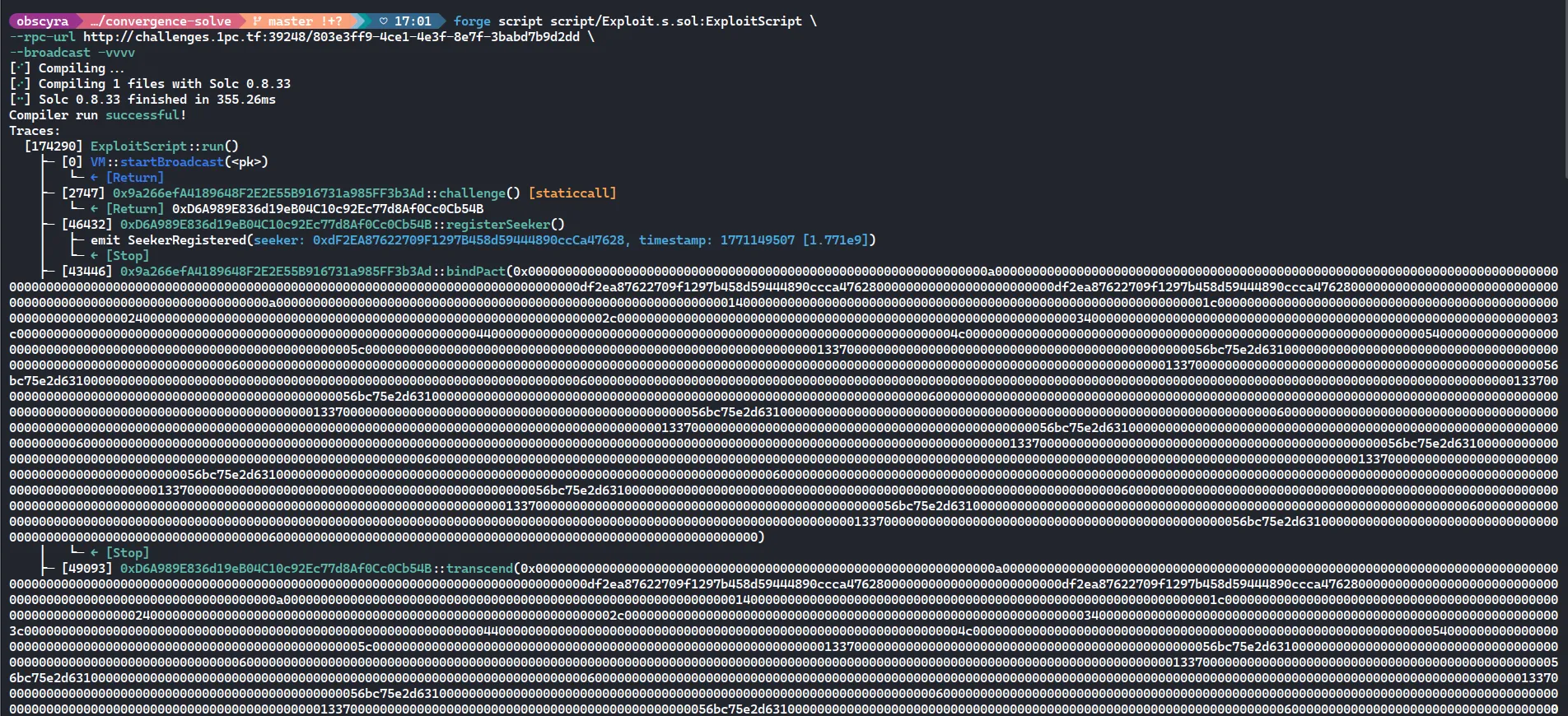Click the obscyra username prompt segment
The height and width of the screenshot is (716, 1568).
(x=42, y=21)
